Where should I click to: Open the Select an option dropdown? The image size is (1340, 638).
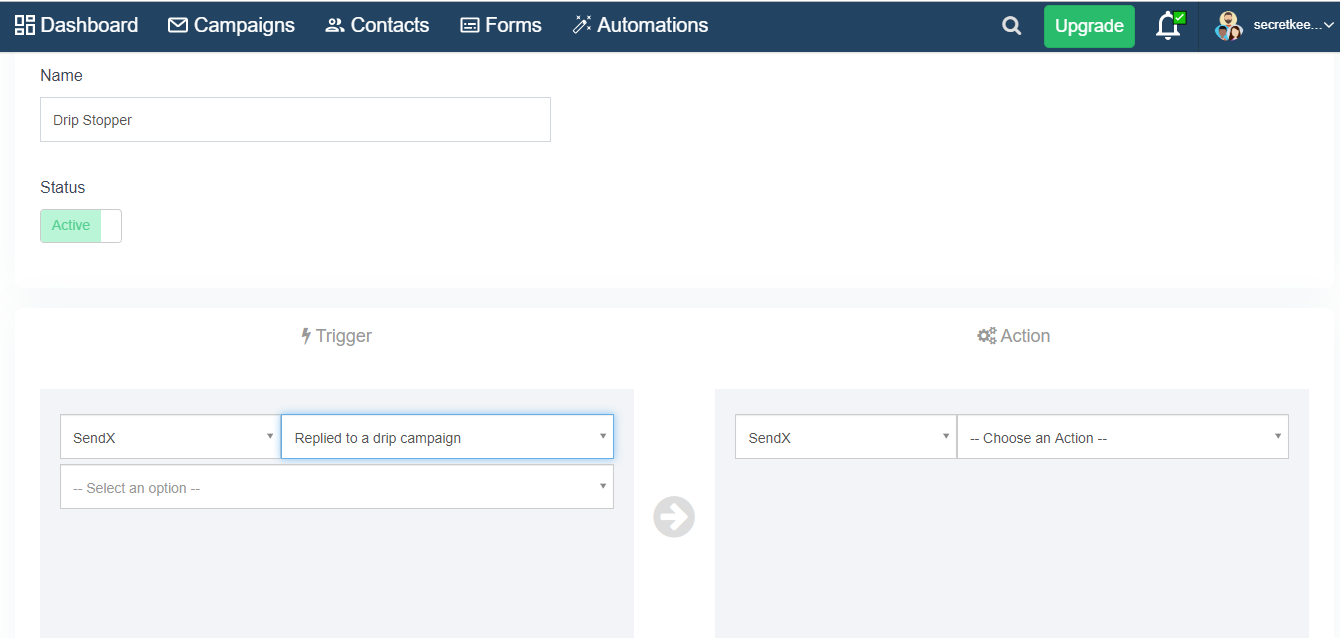coord(337,487)
